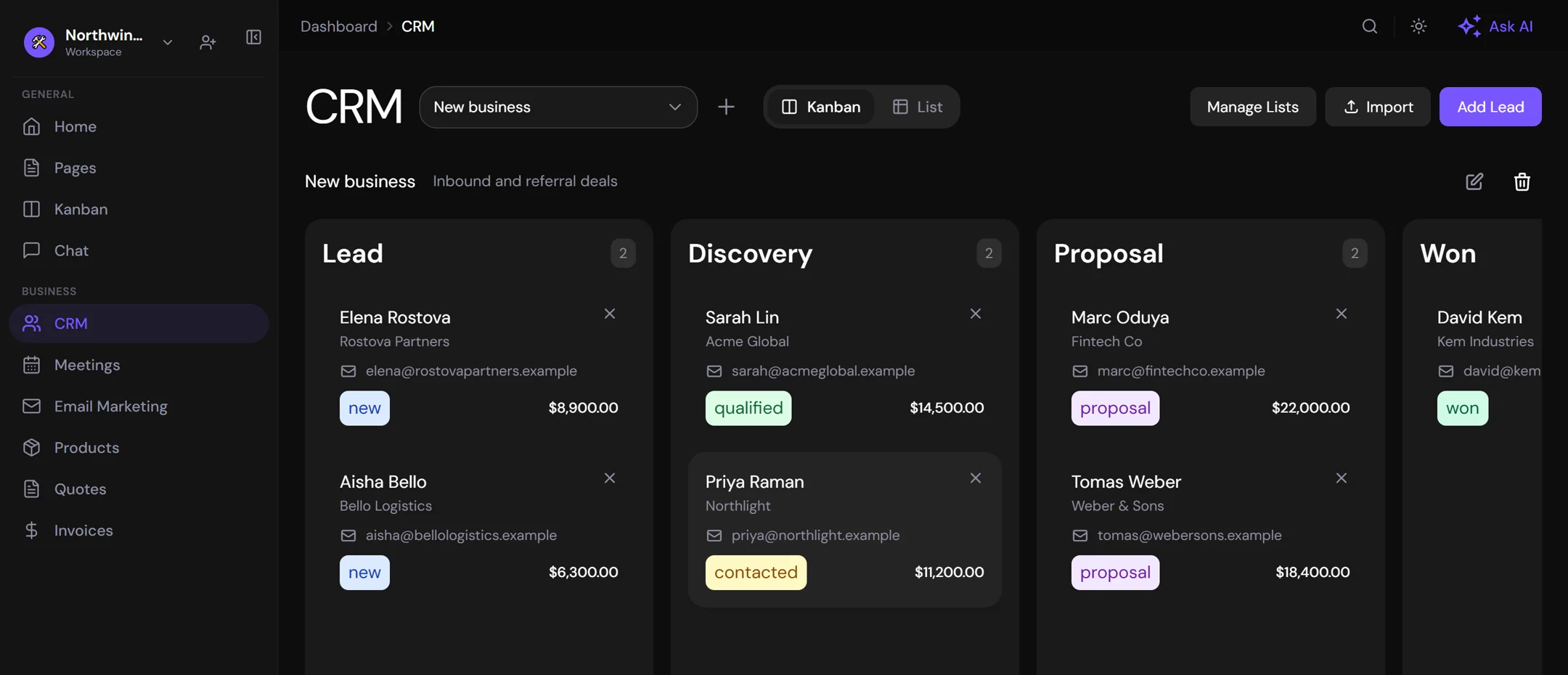Toggle light theme with the sun icon
Screen dimensions: 1568x675
tap(1418, 26)
